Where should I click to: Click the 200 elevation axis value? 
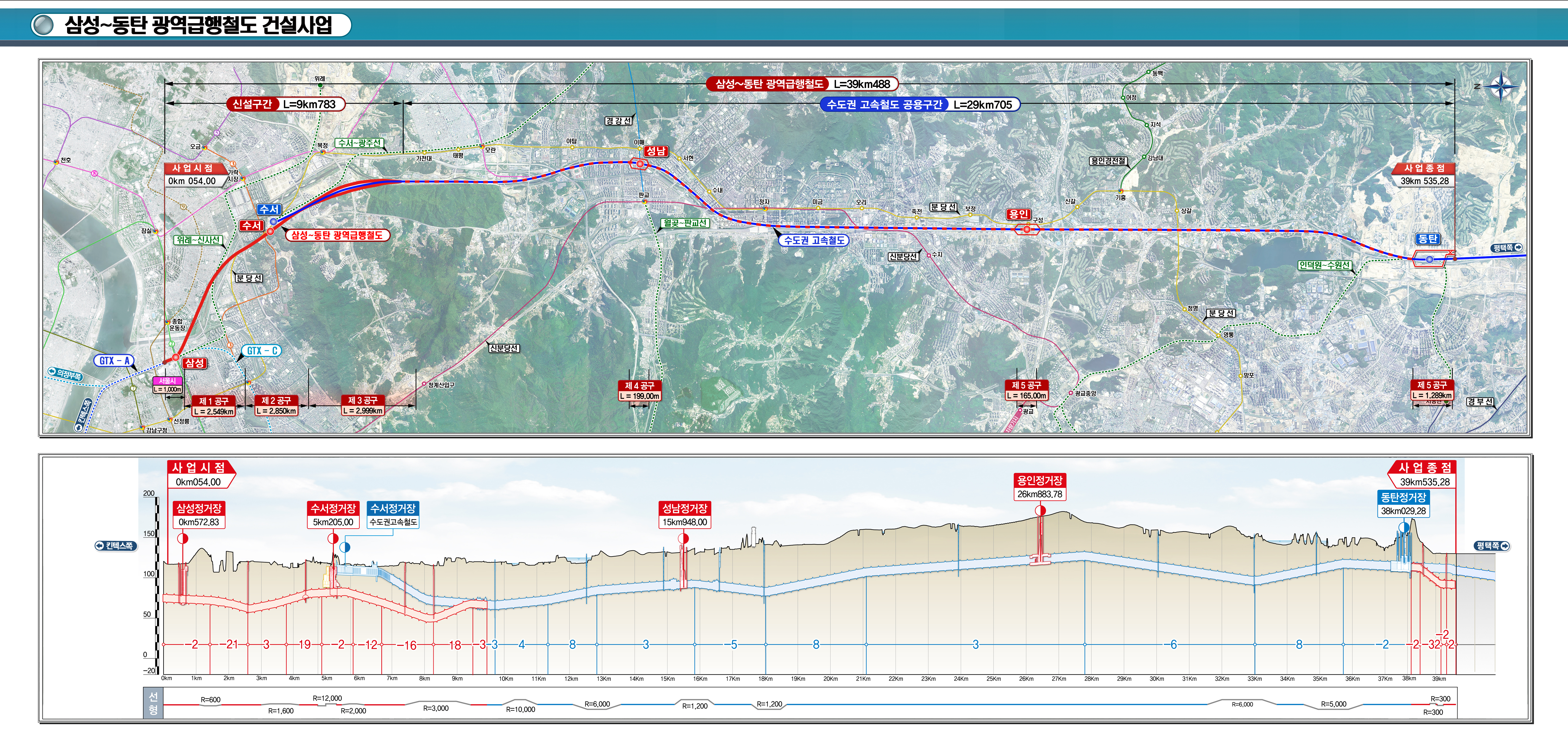point(149,494)
